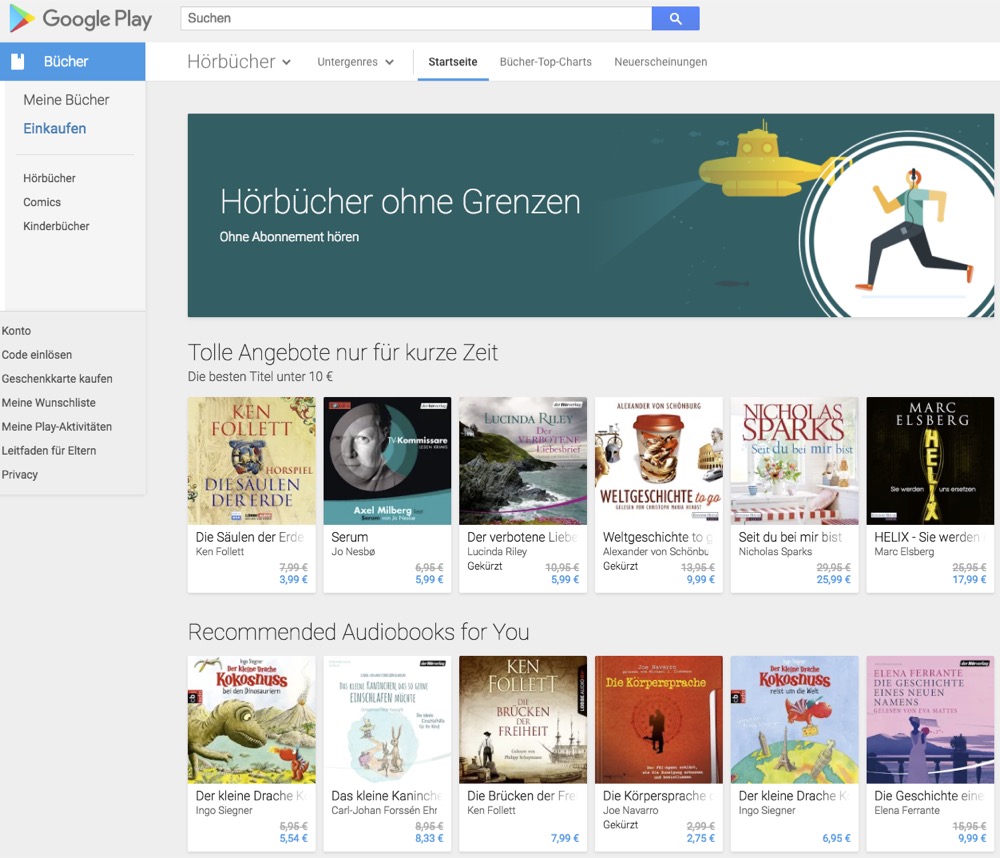This screenshot has width=1000, height=858.
Task: Open the Neuerscheinungen tab
Action: pyautogui.click(x=660, y=62)
